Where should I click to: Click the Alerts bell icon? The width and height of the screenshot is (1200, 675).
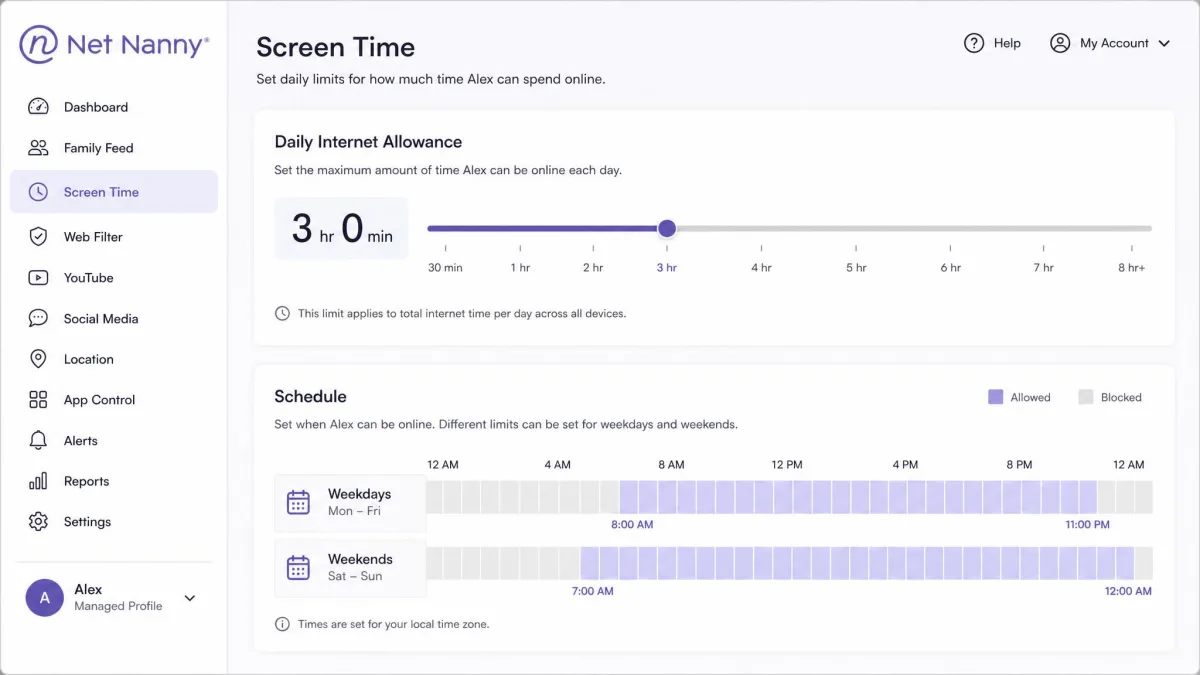[38, 440]
